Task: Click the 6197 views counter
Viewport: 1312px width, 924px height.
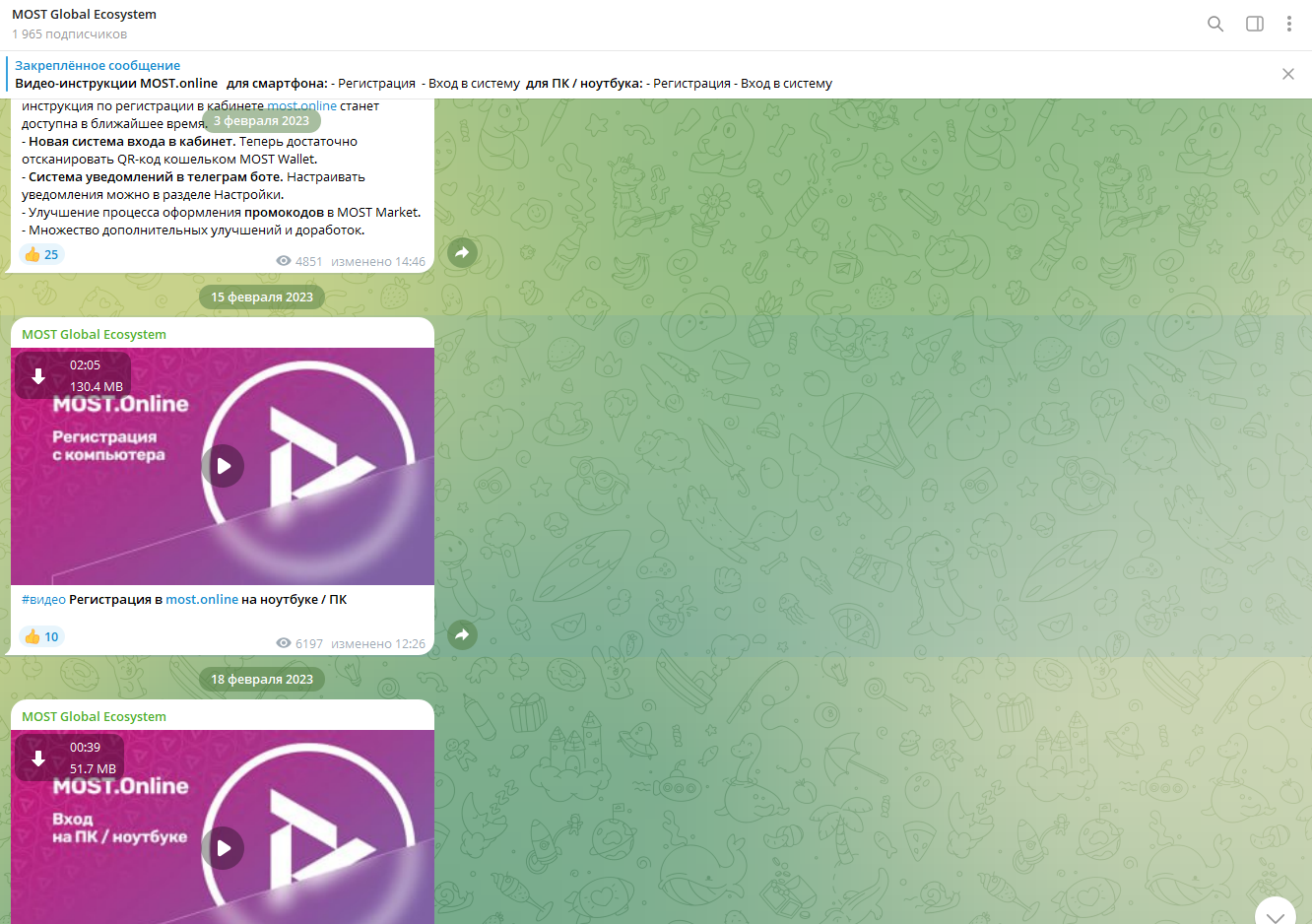Action: coord(299,643)
